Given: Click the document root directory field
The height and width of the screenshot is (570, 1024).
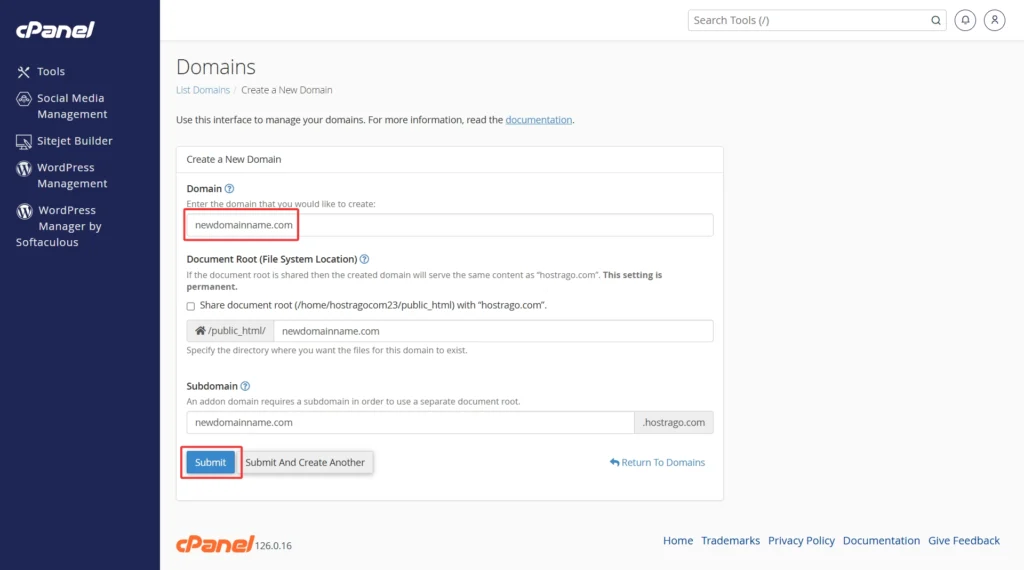Looking at the screenshot, I should click(493, 331).
